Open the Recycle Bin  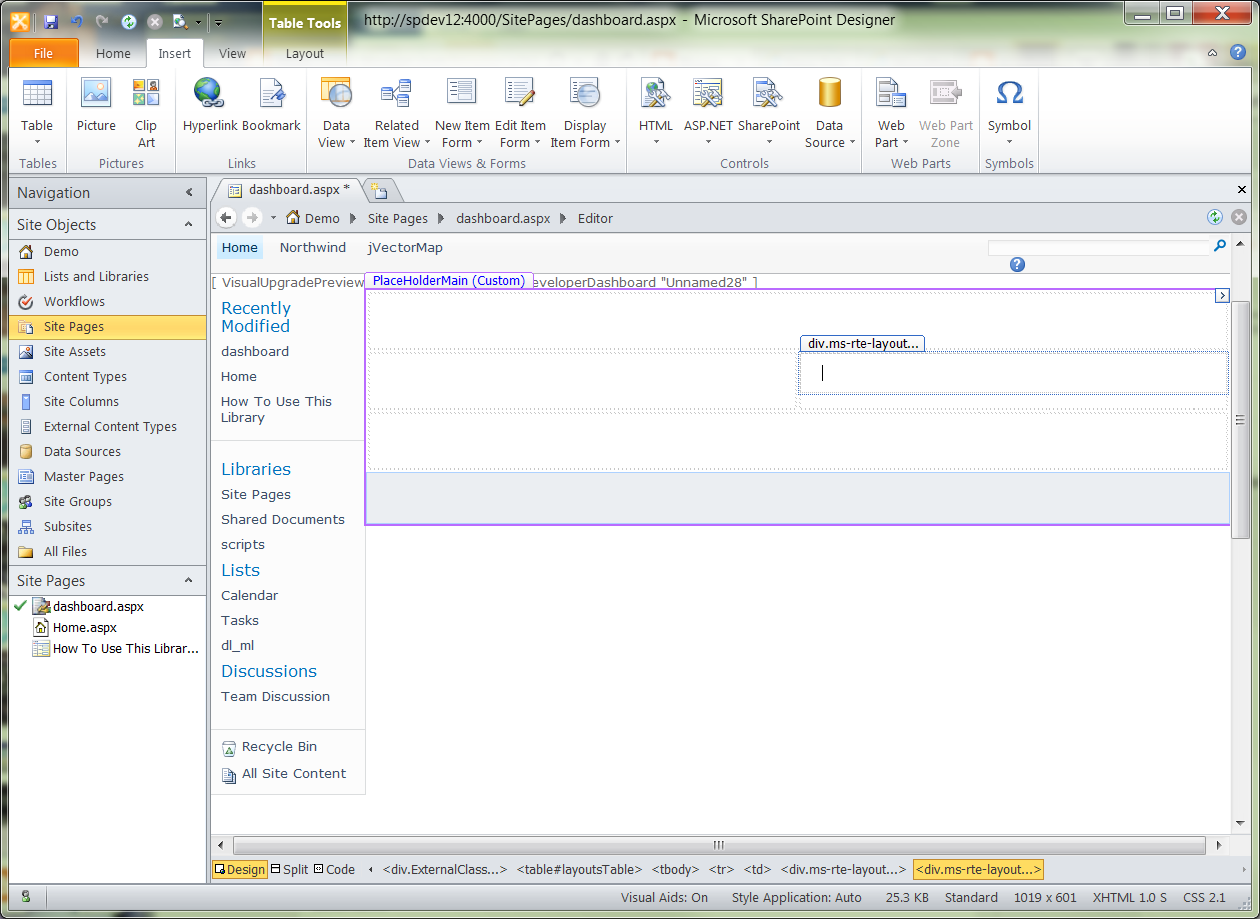pos(278,746)
